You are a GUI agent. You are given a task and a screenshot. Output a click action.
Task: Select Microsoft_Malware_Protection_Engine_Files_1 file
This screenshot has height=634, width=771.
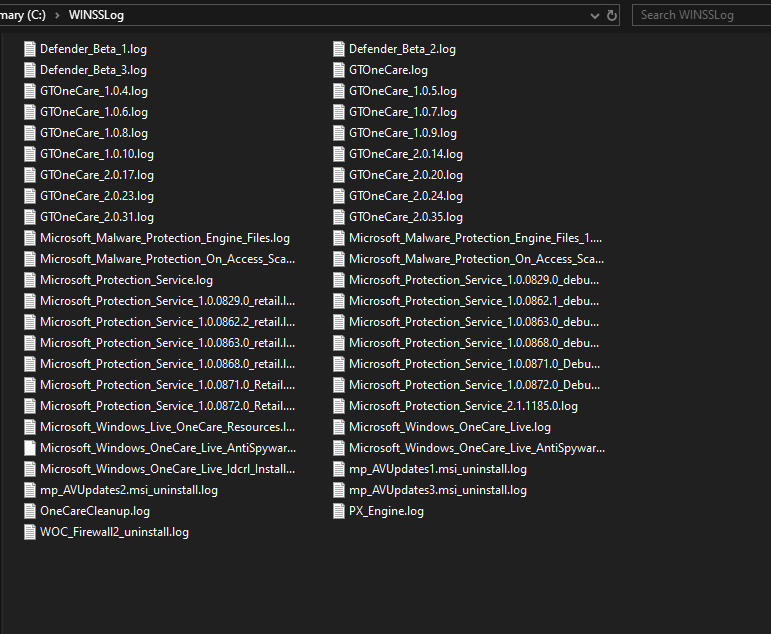tap(468, 238)
